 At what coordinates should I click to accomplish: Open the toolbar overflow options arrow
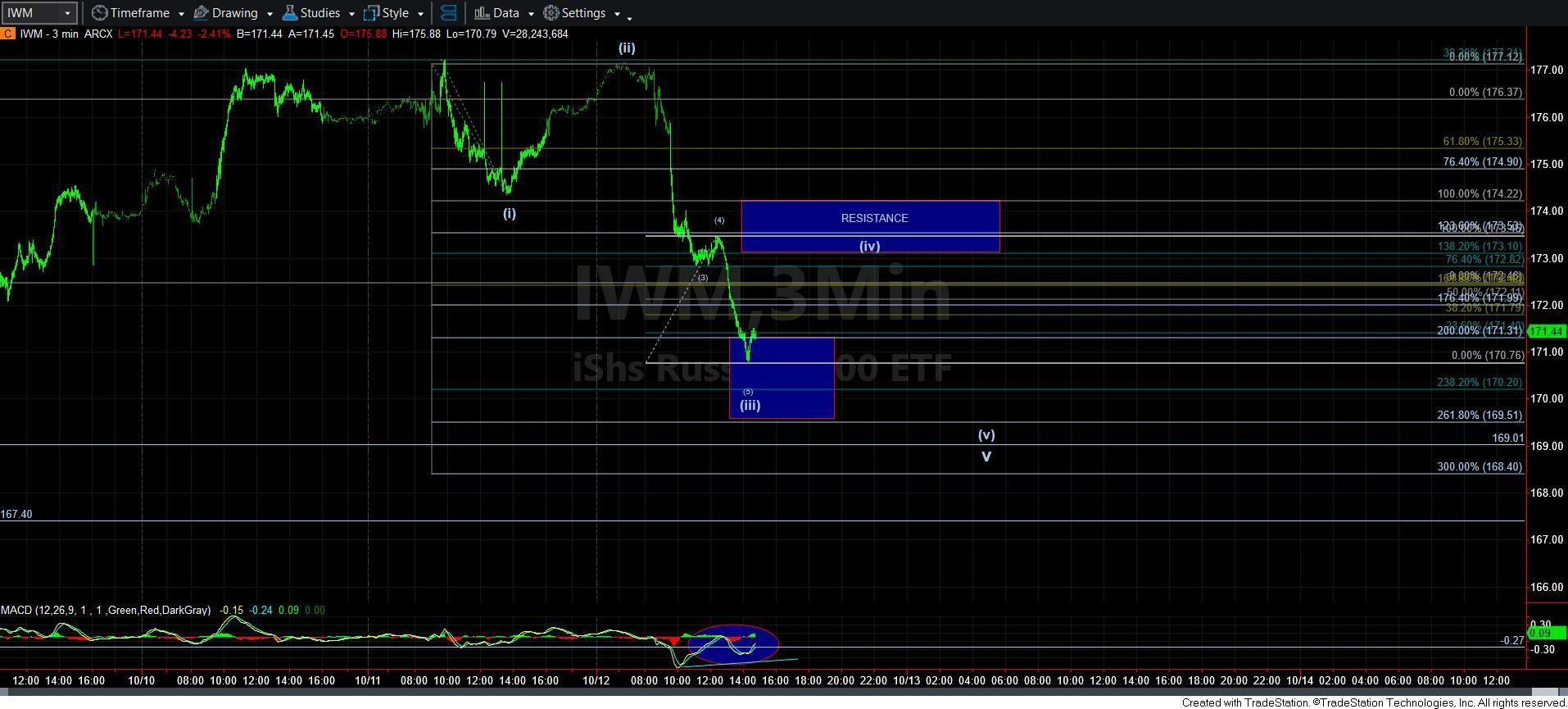[629, 17]
